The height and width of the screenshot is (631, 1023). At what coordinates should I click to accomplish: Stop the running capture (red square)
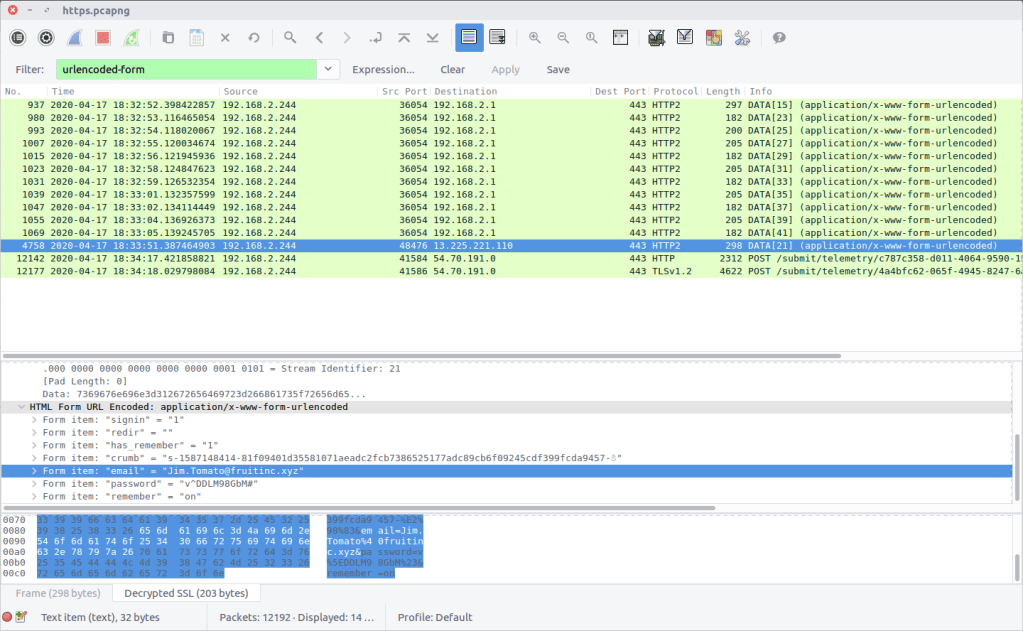click(x=102, y=38)
